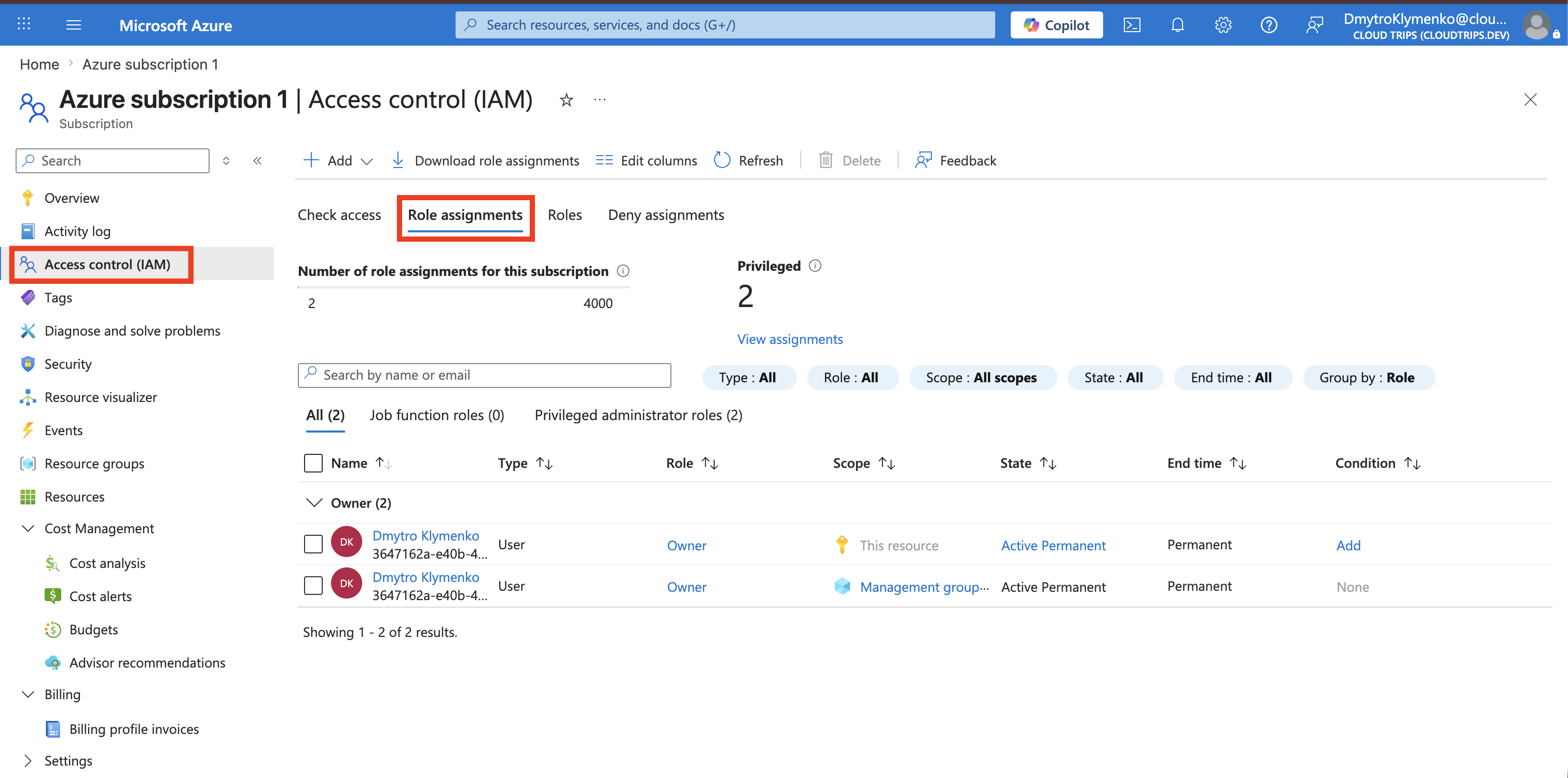Select the All (2) tab
The image size is (1568, 778).
point(325,415)
